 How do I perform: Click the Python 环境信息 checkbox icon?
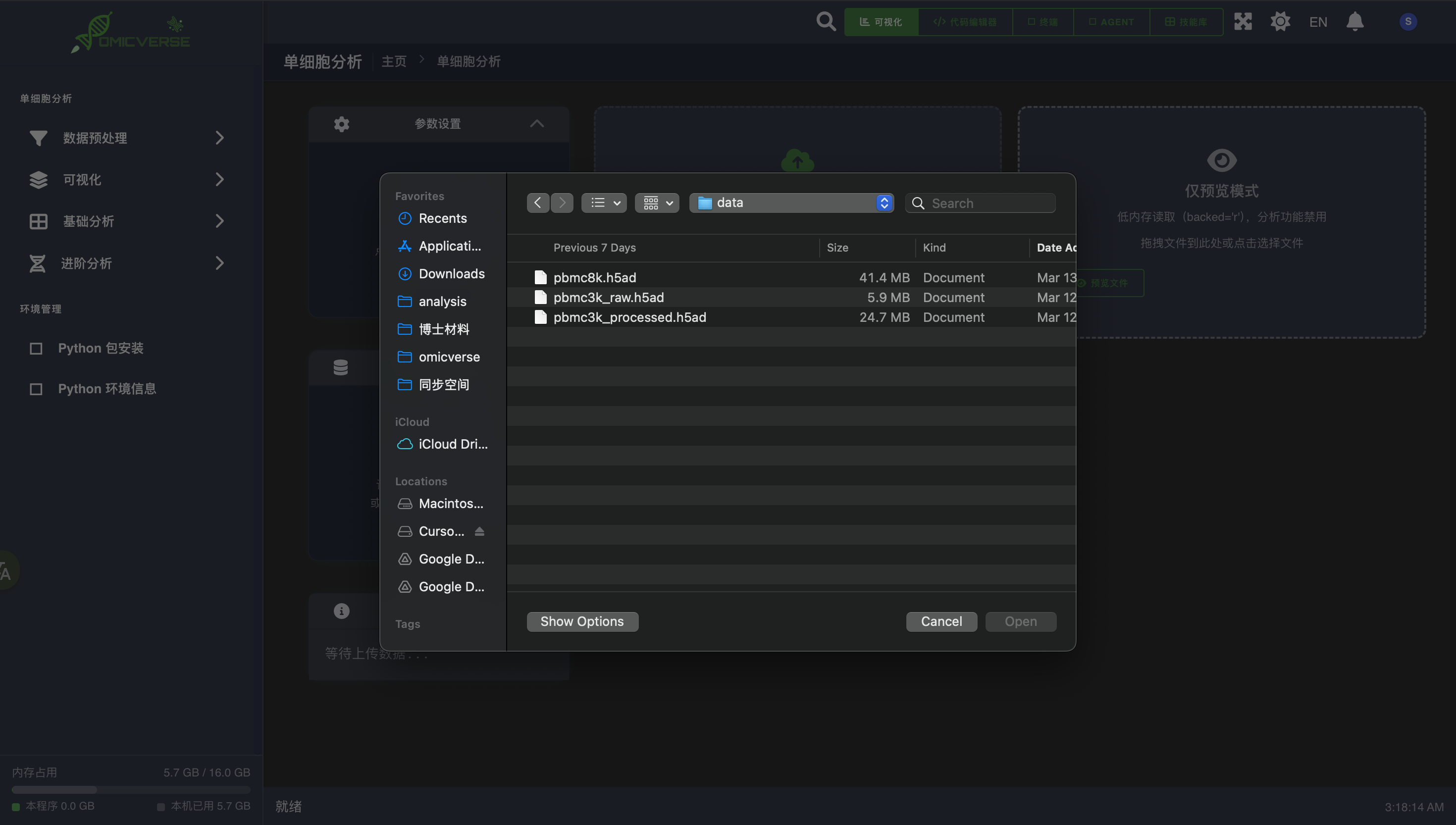[x=36, y=389]
